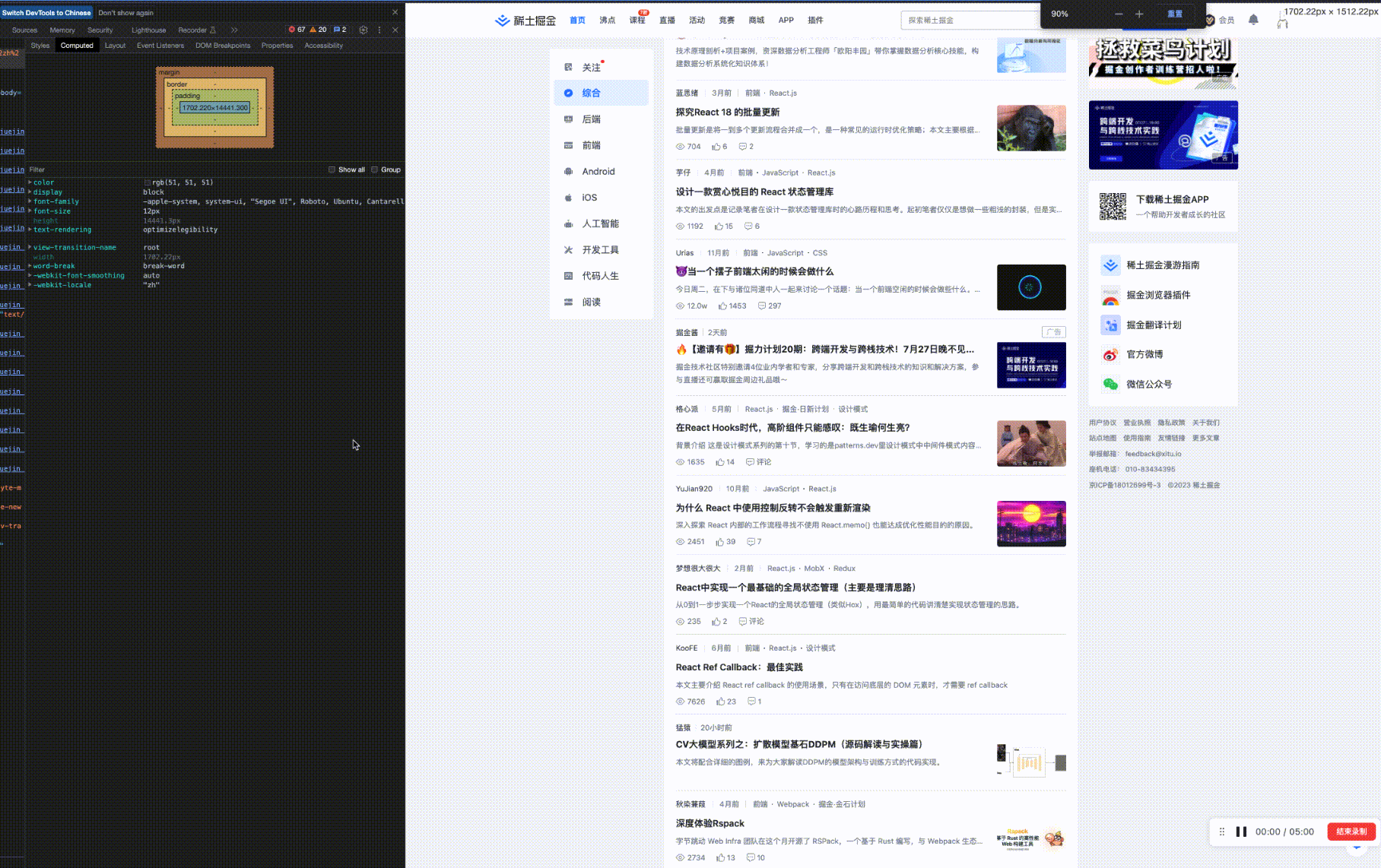Switch to the Accessibility tab
The image size is (1381, 868).
pyautogui.click(x=324, y=46)
